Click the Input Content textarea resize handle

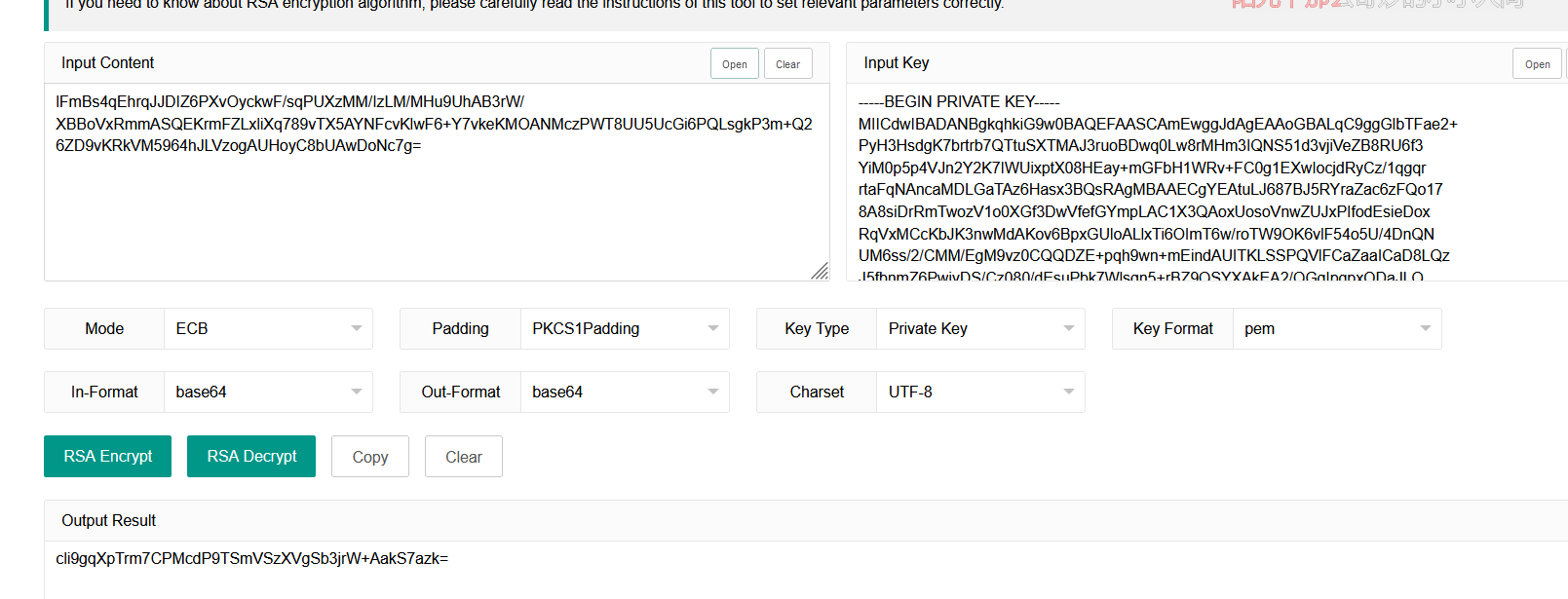pyautogui.click(x=820, y=271)
